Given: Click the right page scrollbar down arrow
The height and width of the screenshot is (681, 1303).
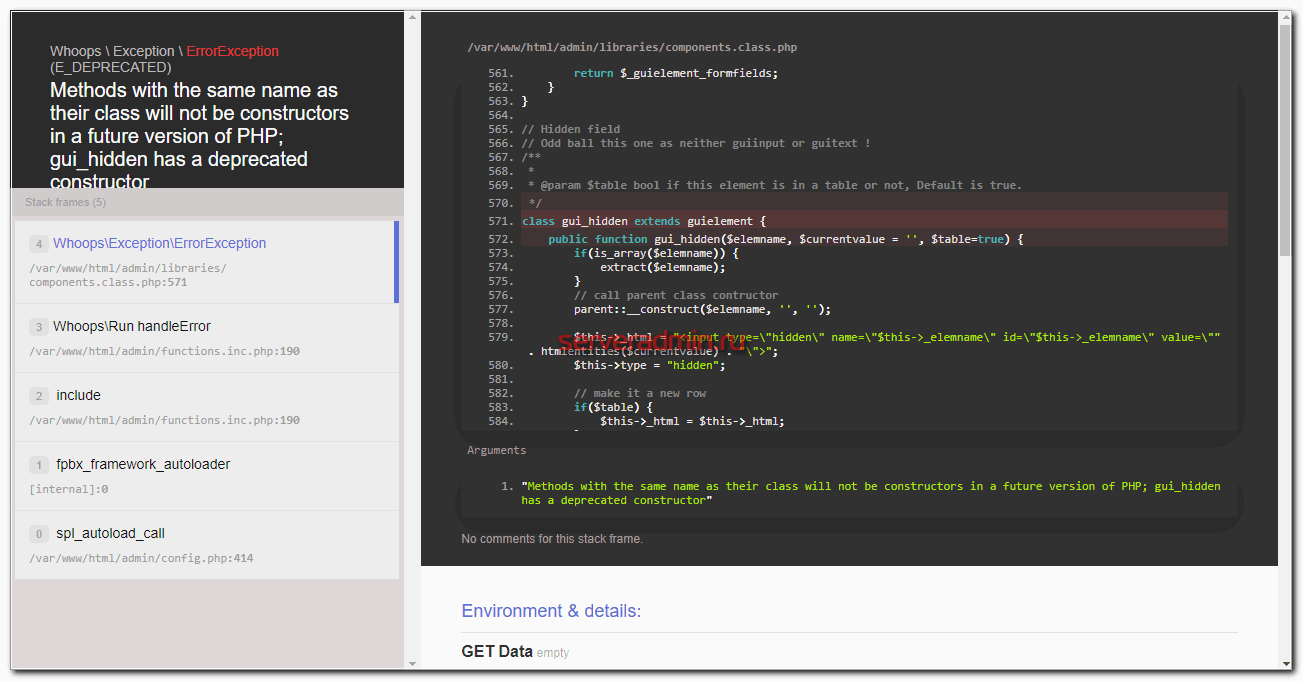Looking at the screenshot, I should [1285, 662].
